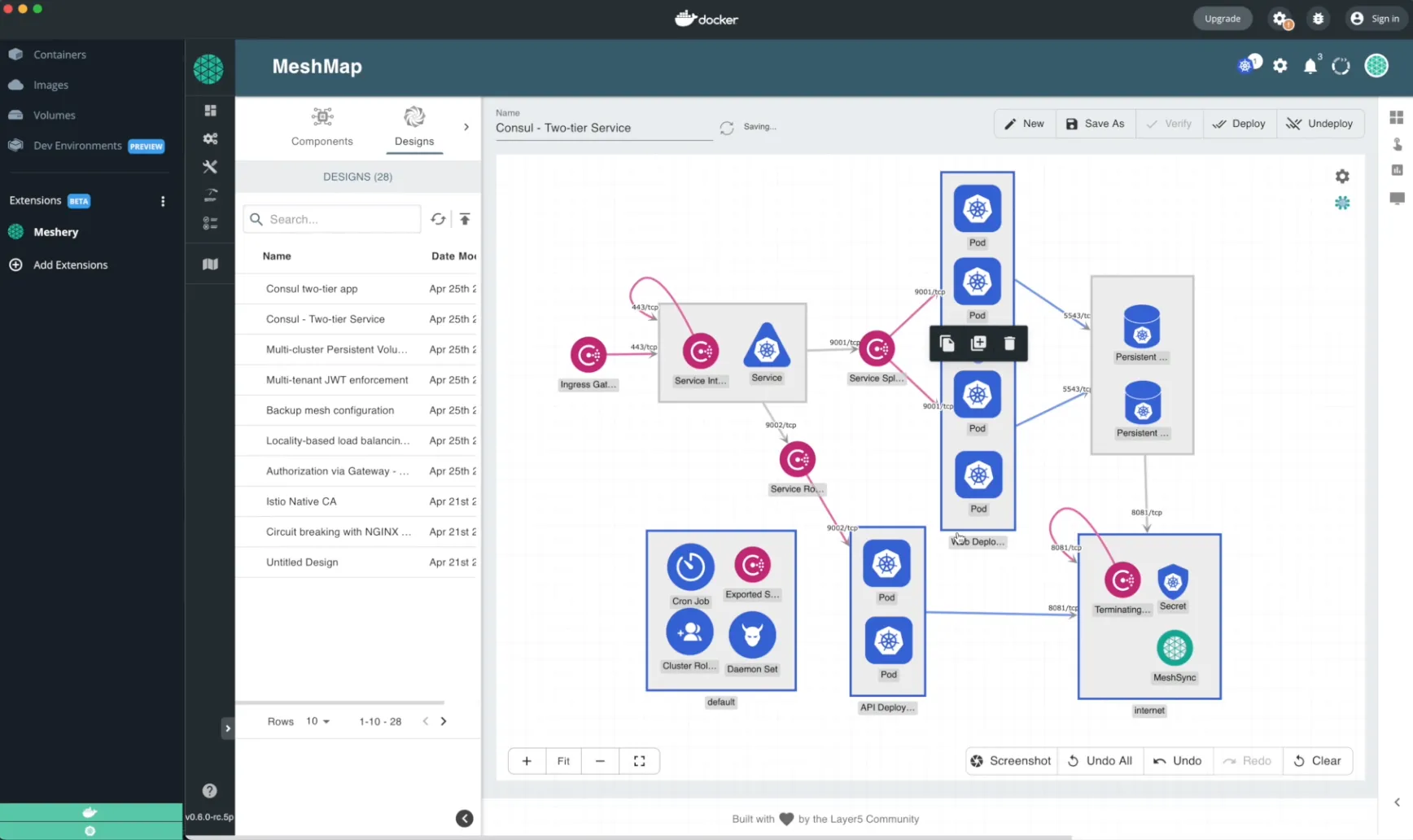Open the Meshery dashboard grid icon in sidebar

pyautogui.click(x=210, y=110)
